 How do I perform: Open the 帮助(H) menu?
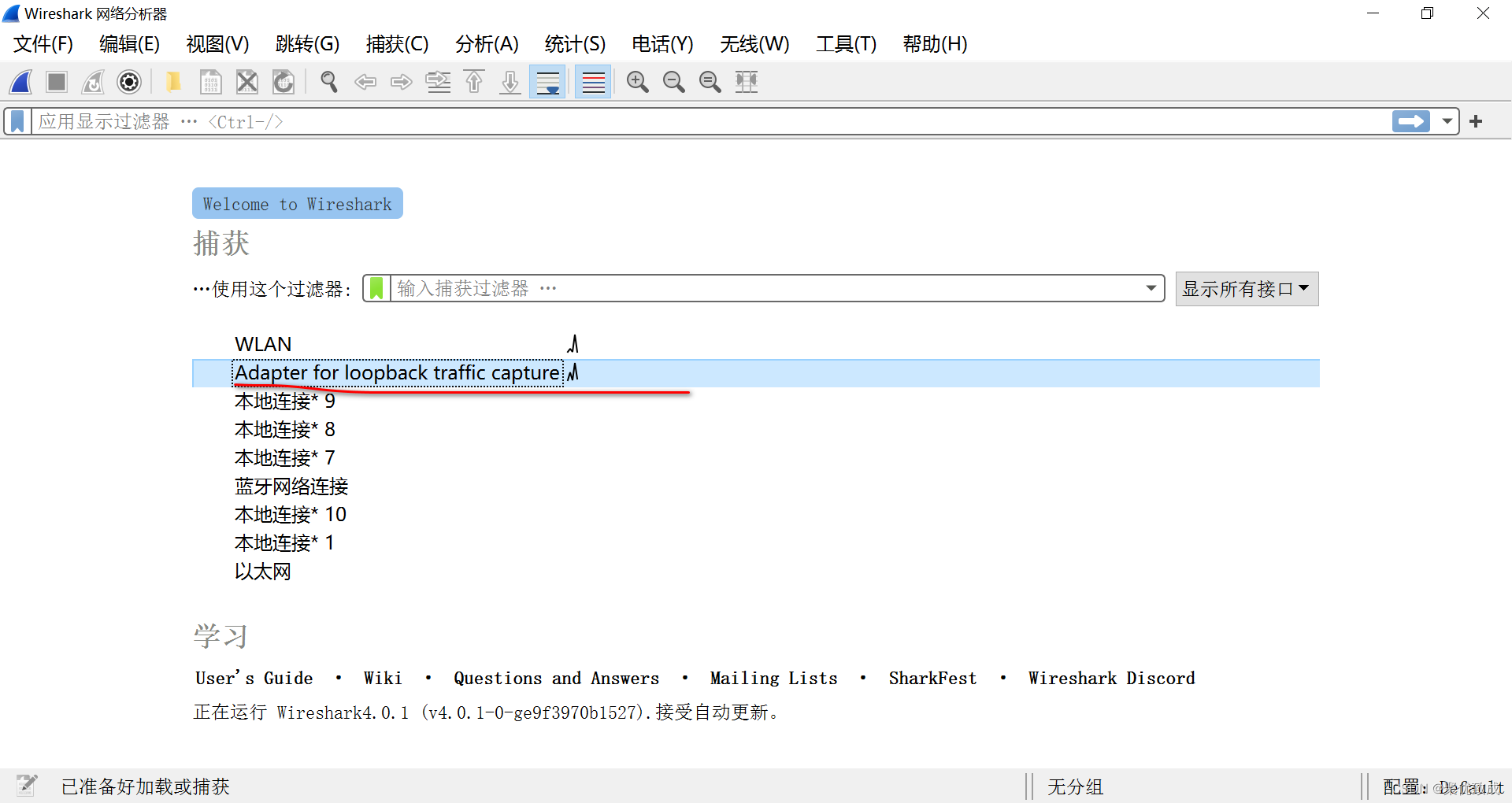coord(936,44)
